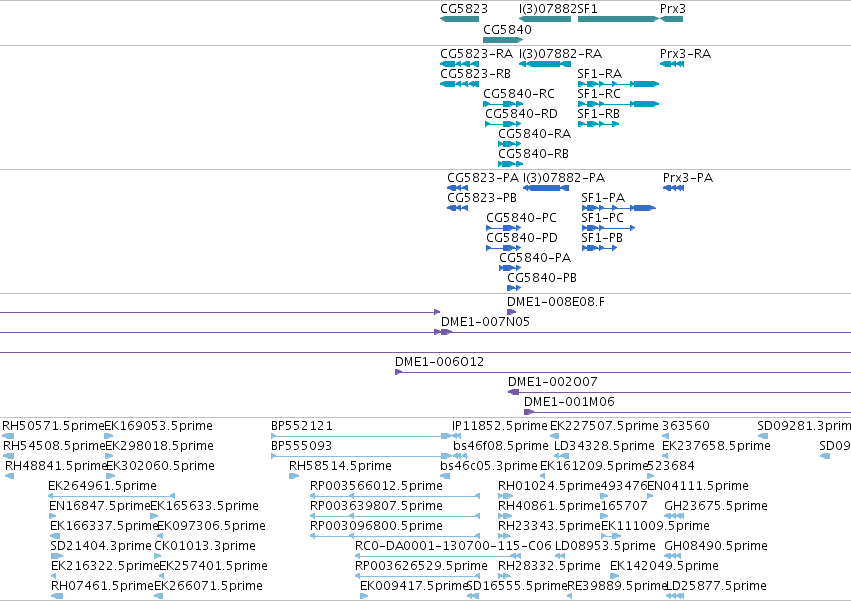Click EST LD34328.5prime

tap(604, 447)
